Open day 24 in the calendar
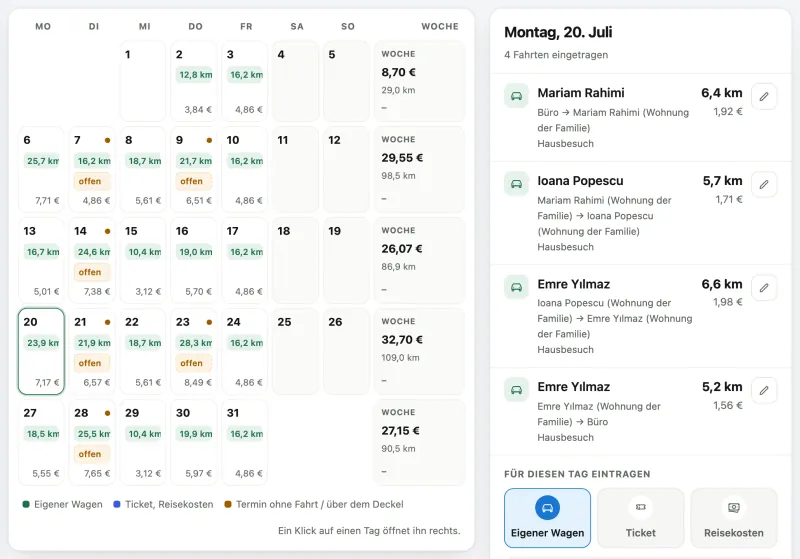The height and width of the screenshot is (559, 800). pos(245,351)
